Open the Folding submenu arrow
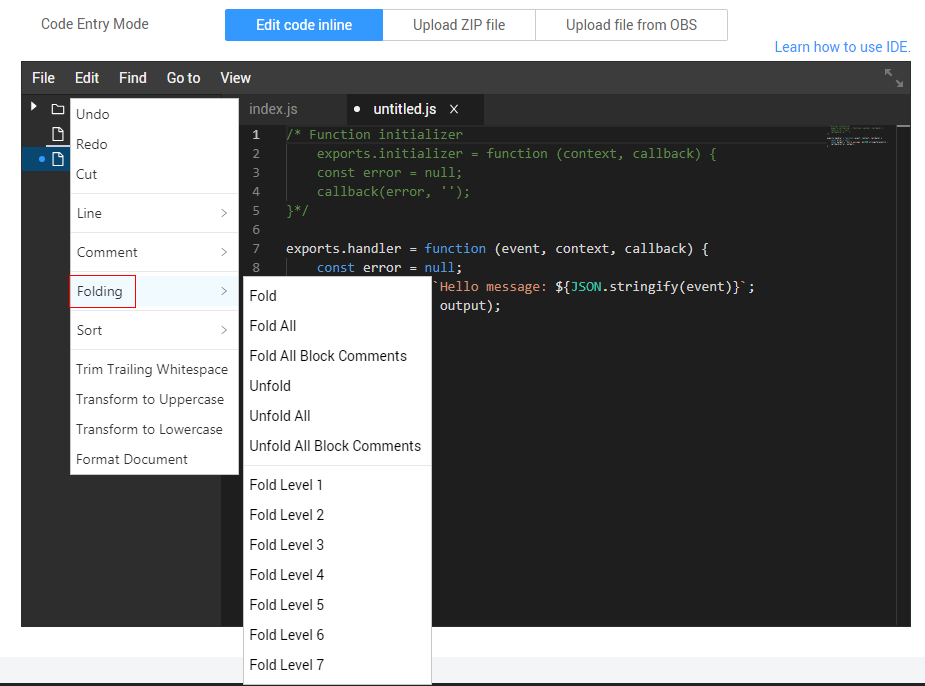Viewport: 925px width, 686px height. pos(224,291)
